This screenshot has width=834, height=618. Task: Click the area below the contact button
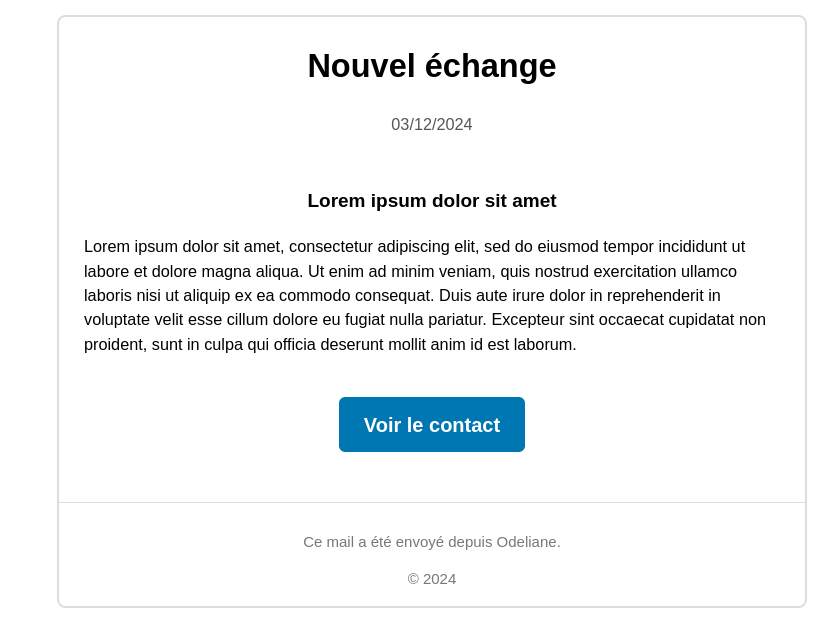point(432,478)
